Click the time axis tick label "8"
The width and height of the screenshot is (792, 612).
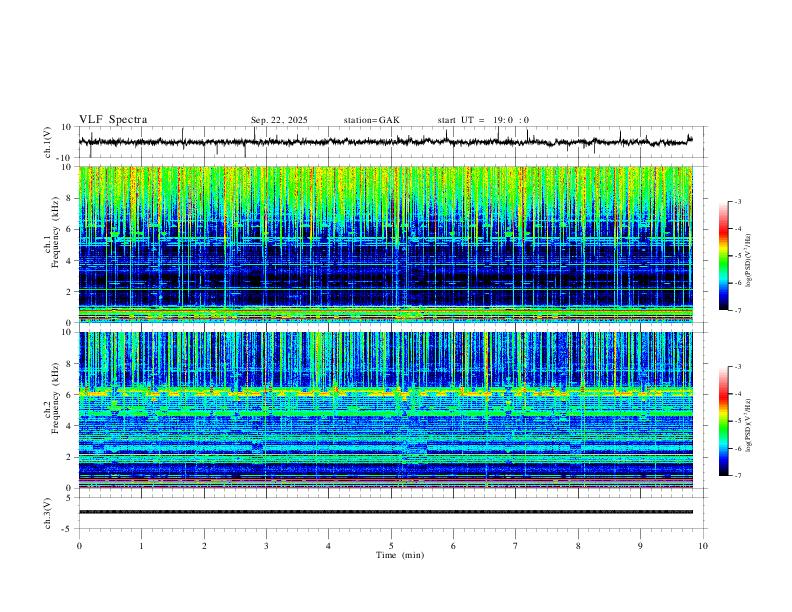click(x=578, y=546)
